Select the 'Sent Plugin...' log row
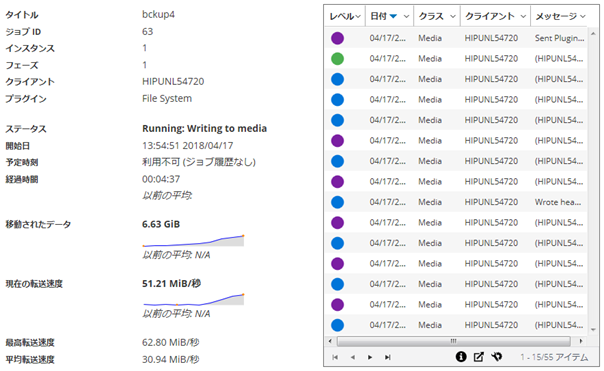This screenshot has height=371, width=604. click(x=456, y=38)
